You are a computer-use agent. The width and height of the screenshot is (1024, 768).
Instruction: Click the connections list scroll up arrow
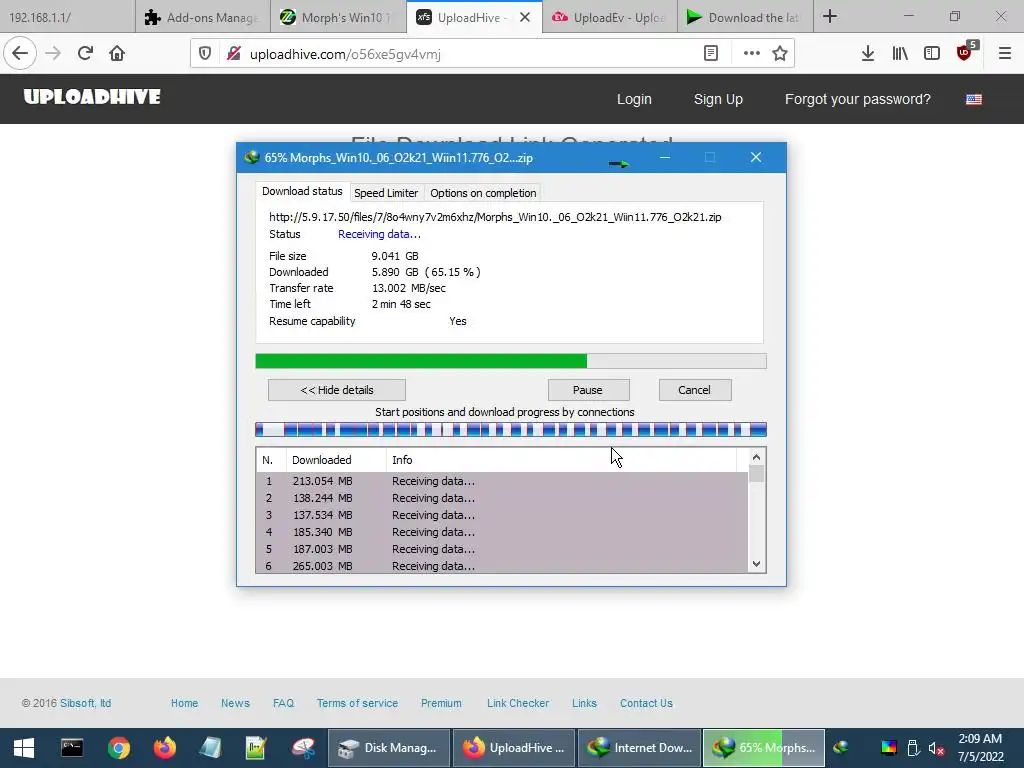point(756,458)
